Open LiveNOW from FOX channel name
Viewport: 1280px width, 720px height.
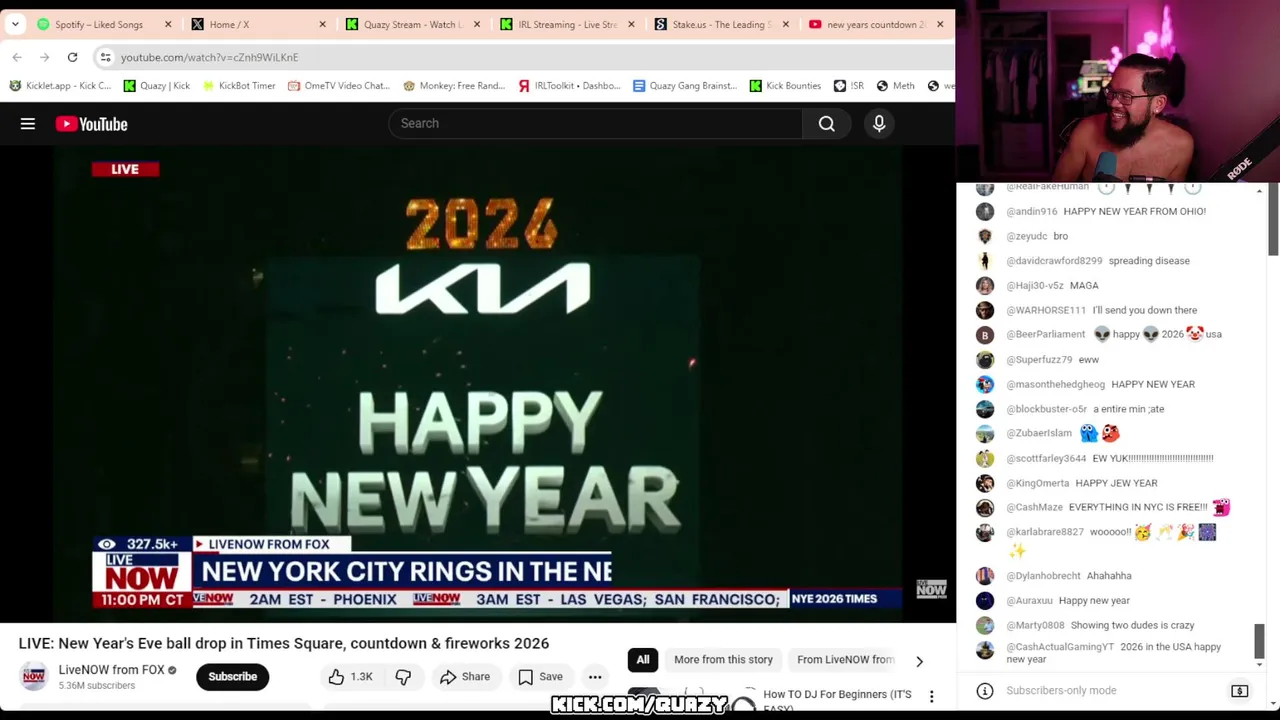pos(111,670)
